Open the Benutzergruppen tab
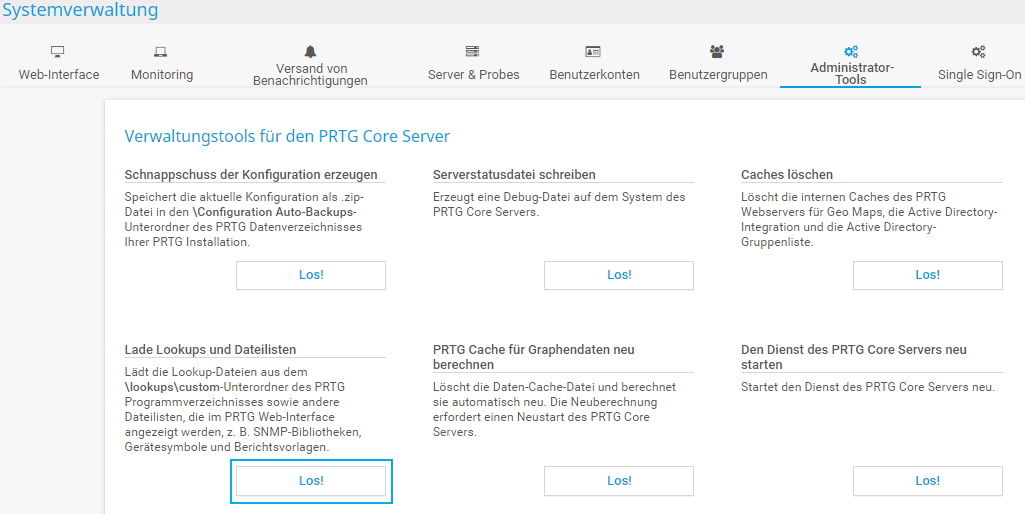This screenshot has width=1025, height=514. point(718,75)
